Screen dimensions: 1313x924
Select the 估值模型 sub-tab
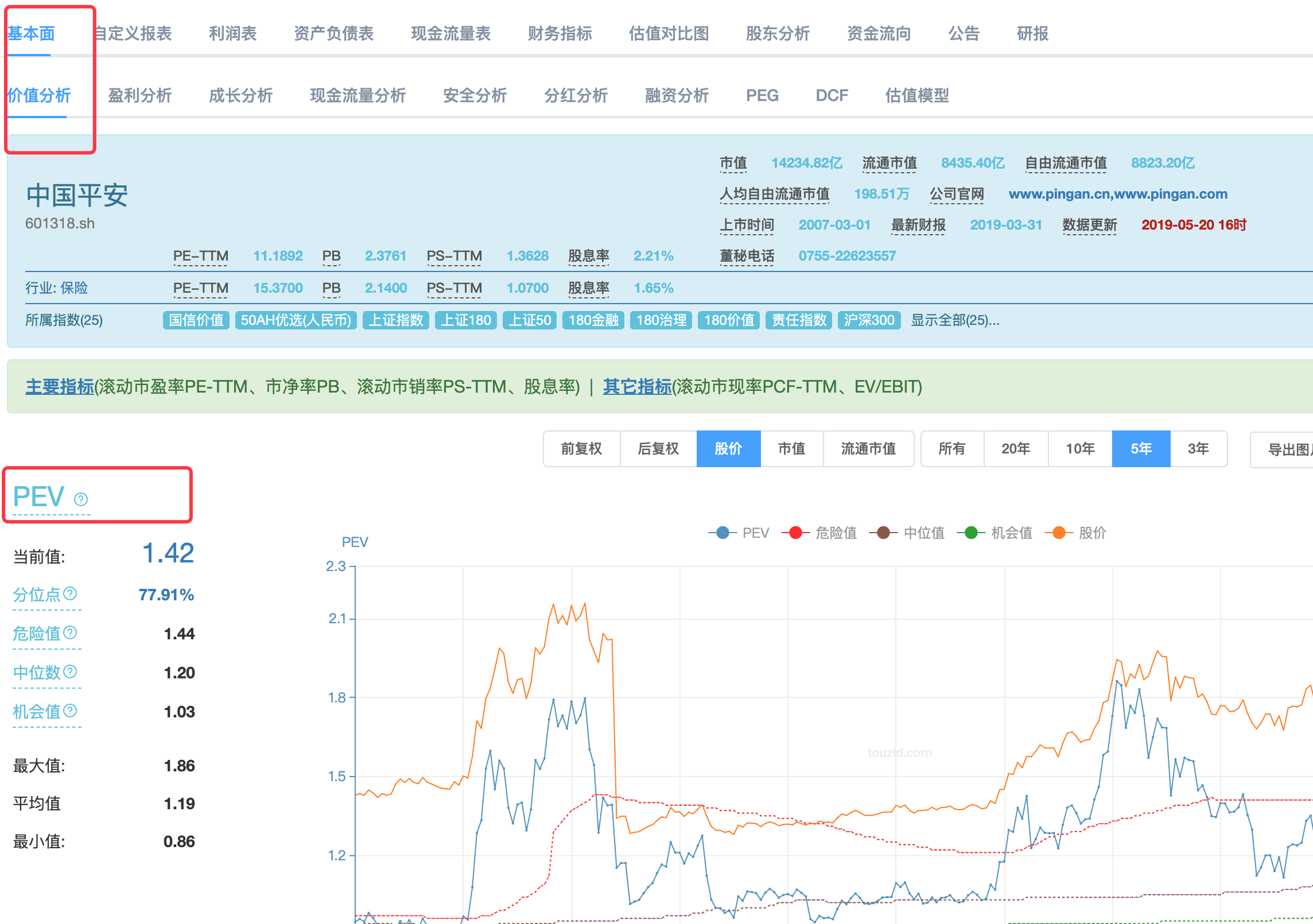click(917, 95)
